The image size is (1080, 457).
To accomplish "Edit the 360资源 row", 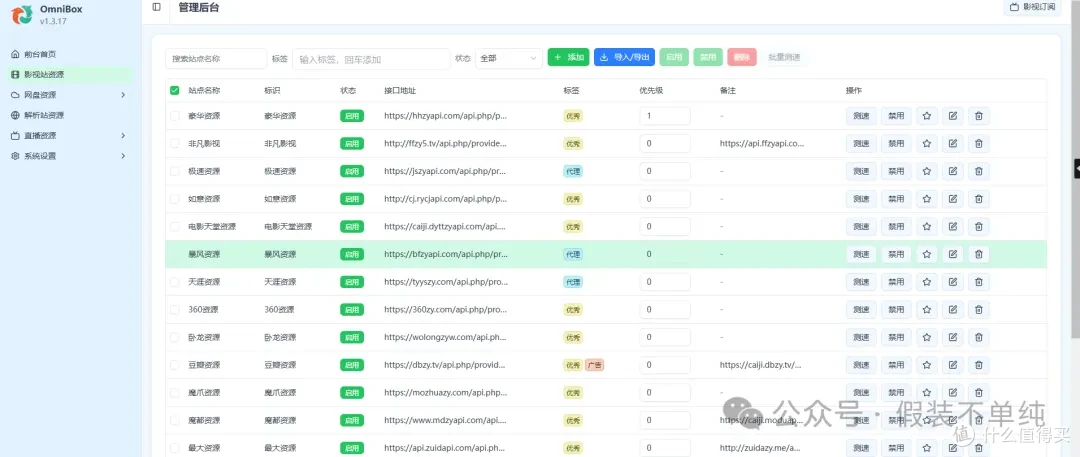I will pyautogui.click(x=953, y=309).
